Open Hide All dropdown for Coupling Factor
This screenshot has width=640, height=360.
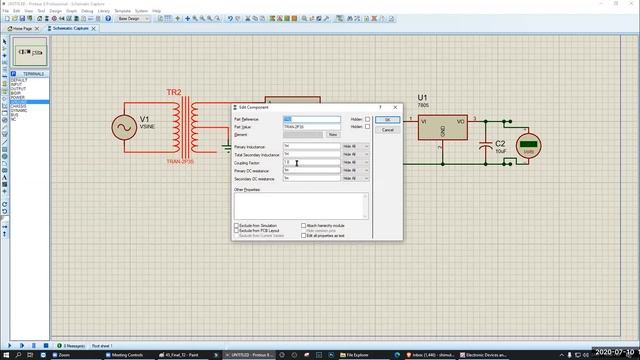(x=356, y=162)
